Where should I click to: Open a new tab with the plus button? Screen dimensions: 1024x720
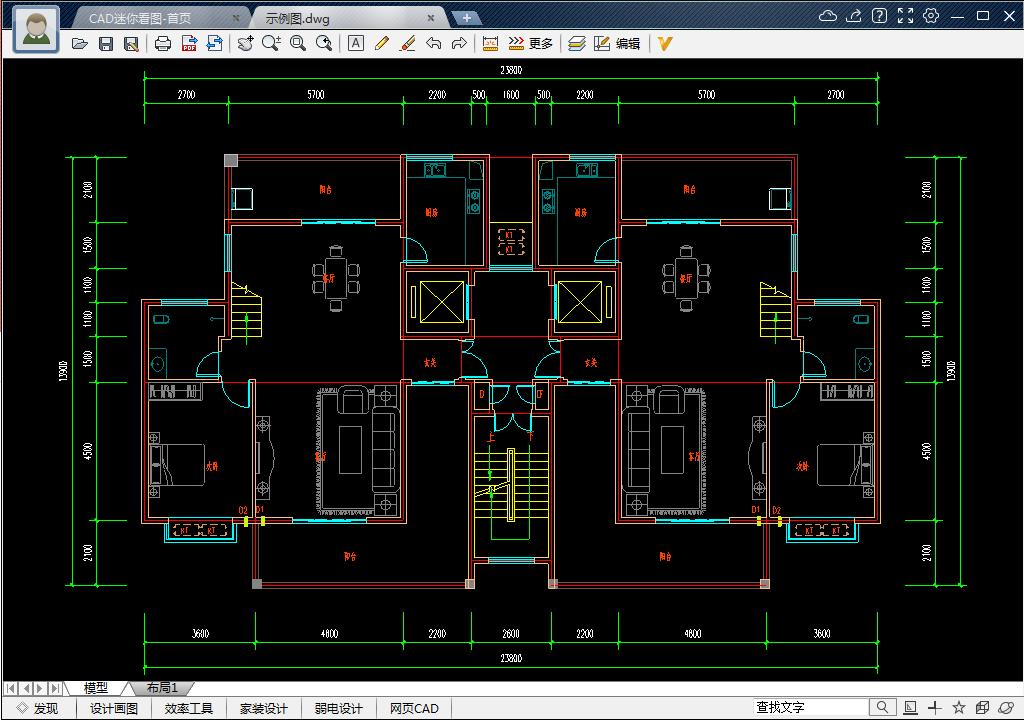coord(466,18)
